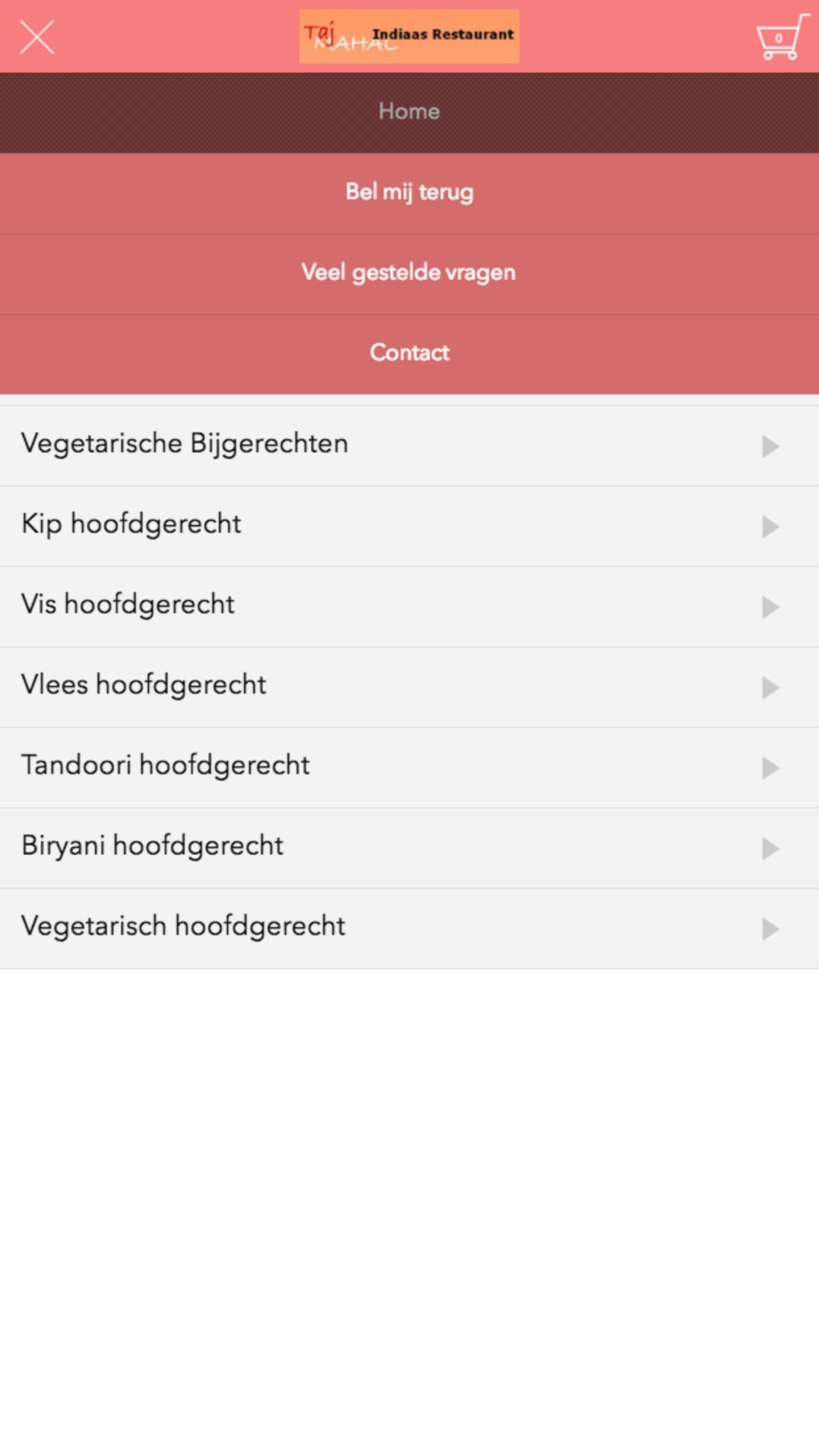View the Tandoori hoofdgerecht category

tap(165, 765)
